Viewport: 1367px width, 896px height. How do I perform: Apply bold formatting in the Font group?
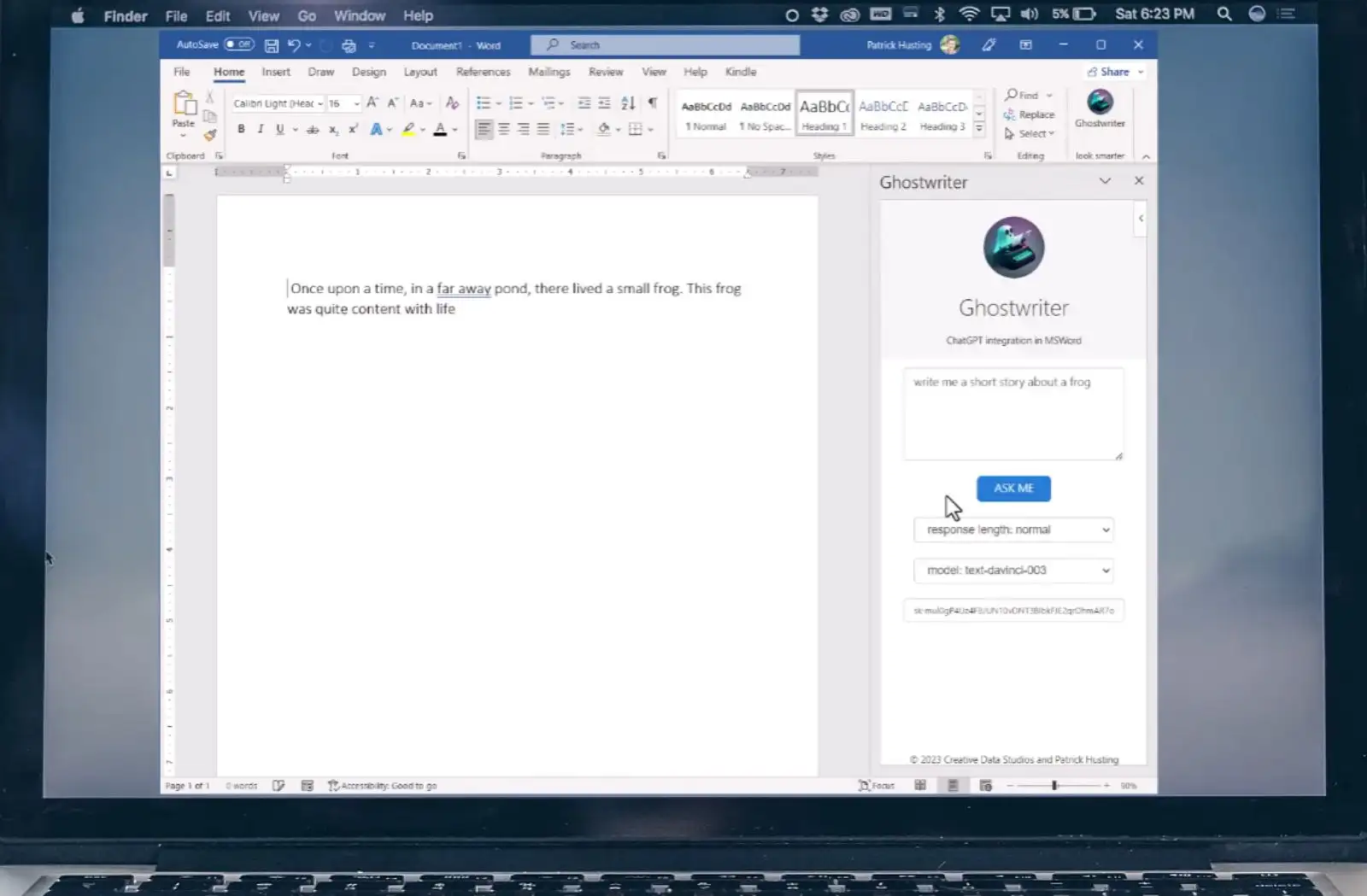(x=240, y=129)
